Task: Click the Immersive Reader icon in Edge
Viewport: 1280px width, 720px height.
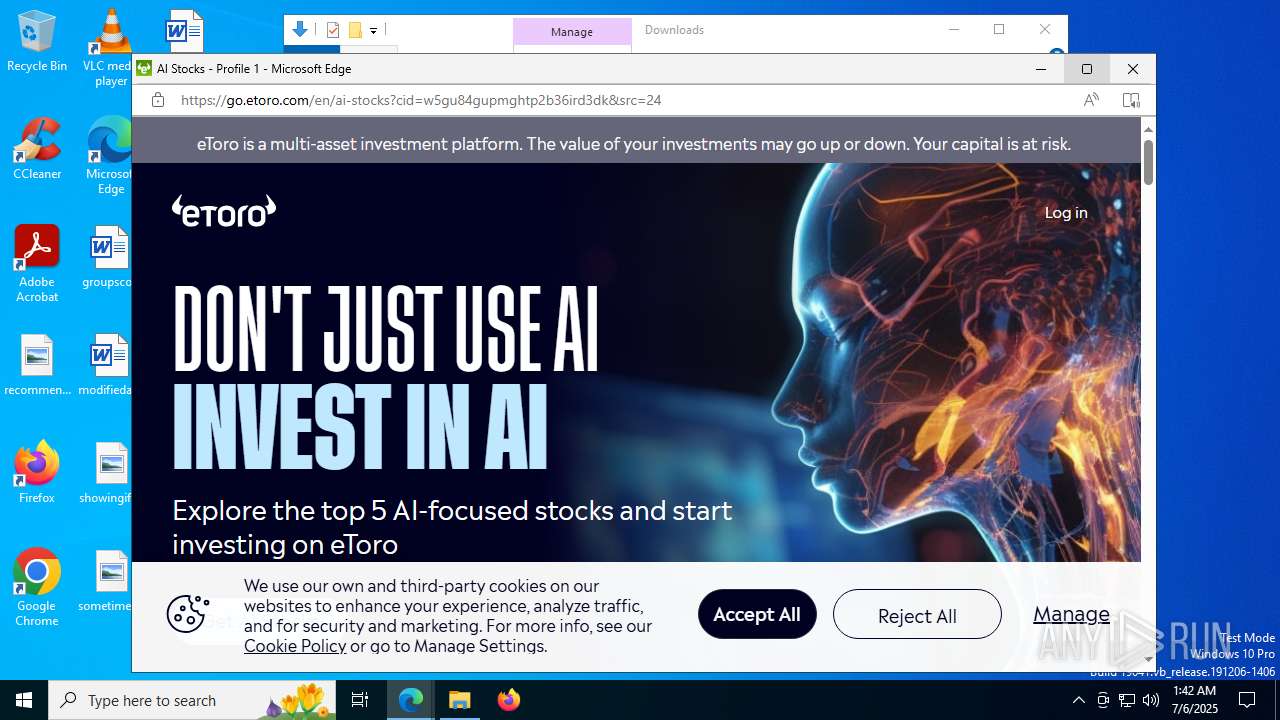Action: [x=1131, y=100]
